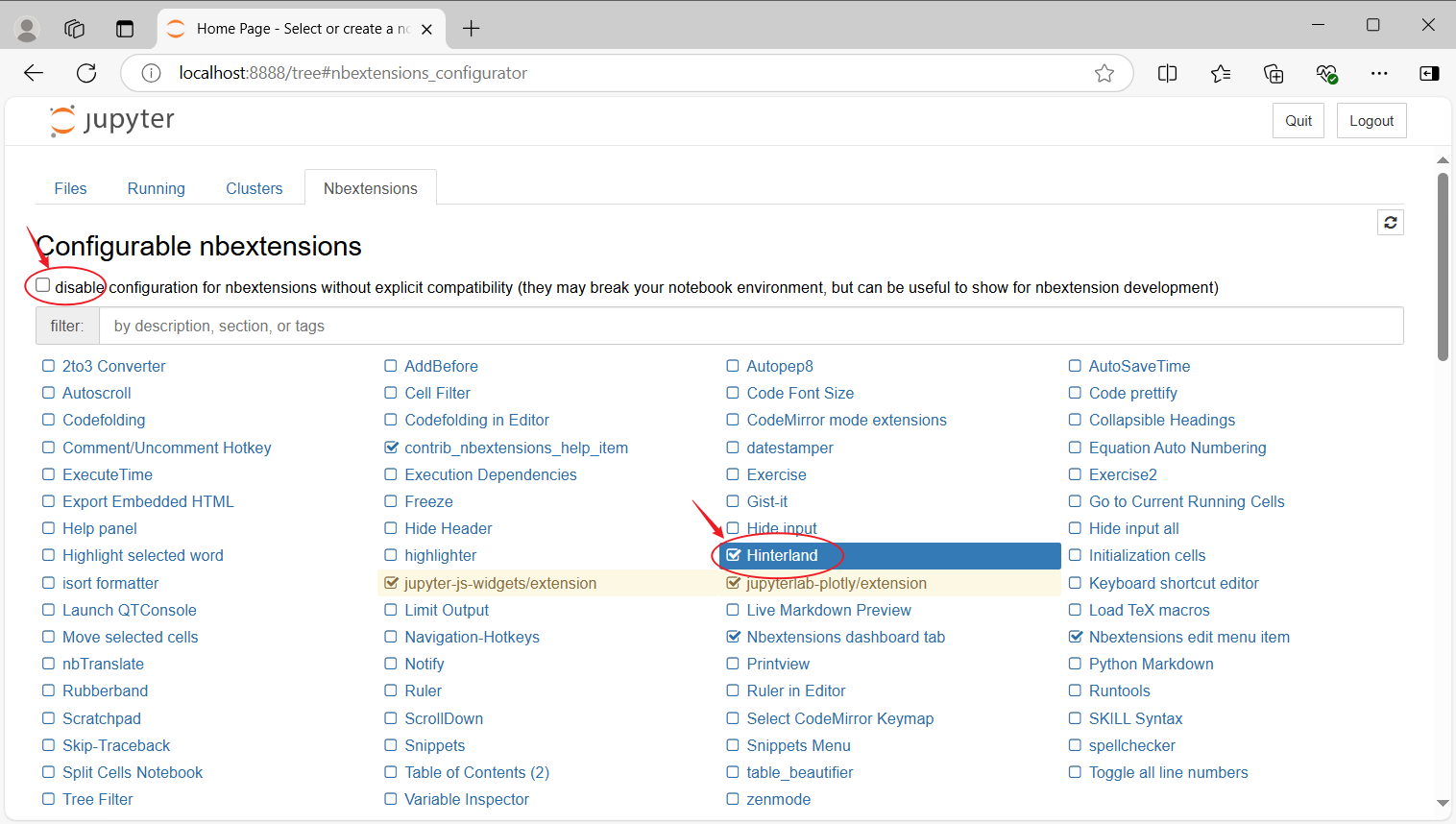Viewport: 1456px width, 824px height.
Task: Select the Home Page browser tab
Action: (301, 29)
